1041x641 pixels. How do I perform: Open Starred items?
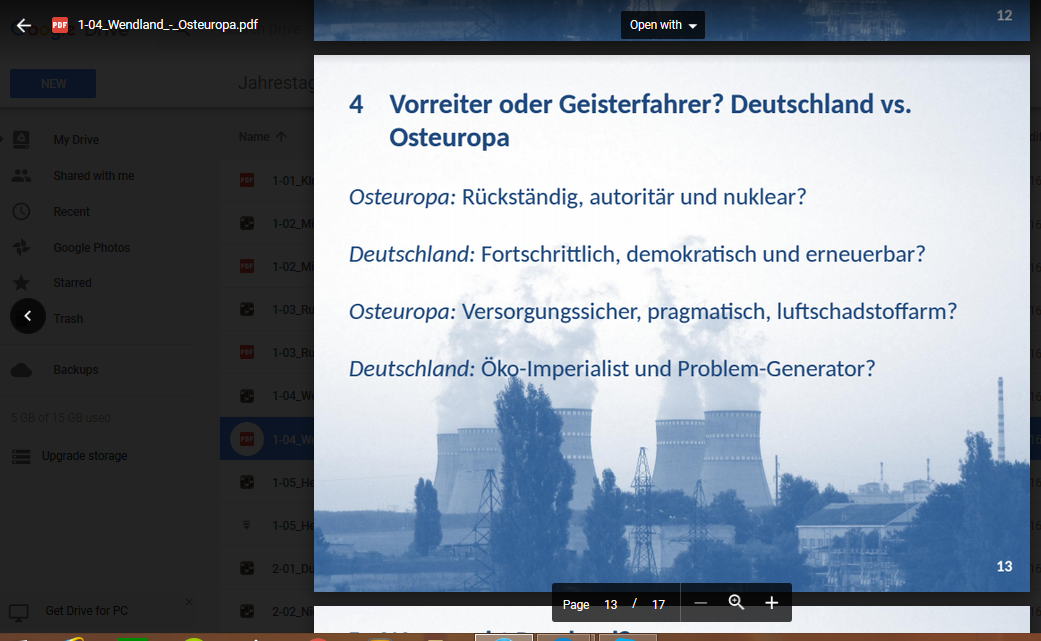click(x=72, y=283)
